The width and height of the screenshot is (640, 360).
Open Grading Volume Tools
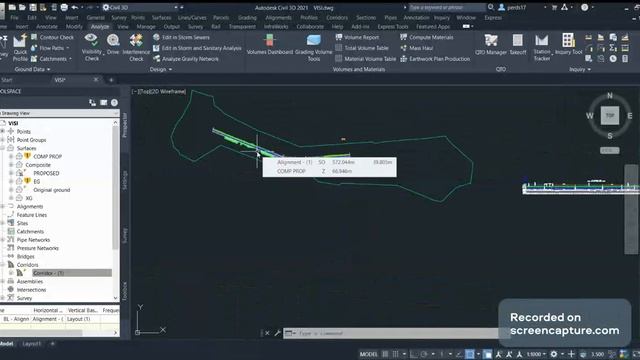coord(313,47)
